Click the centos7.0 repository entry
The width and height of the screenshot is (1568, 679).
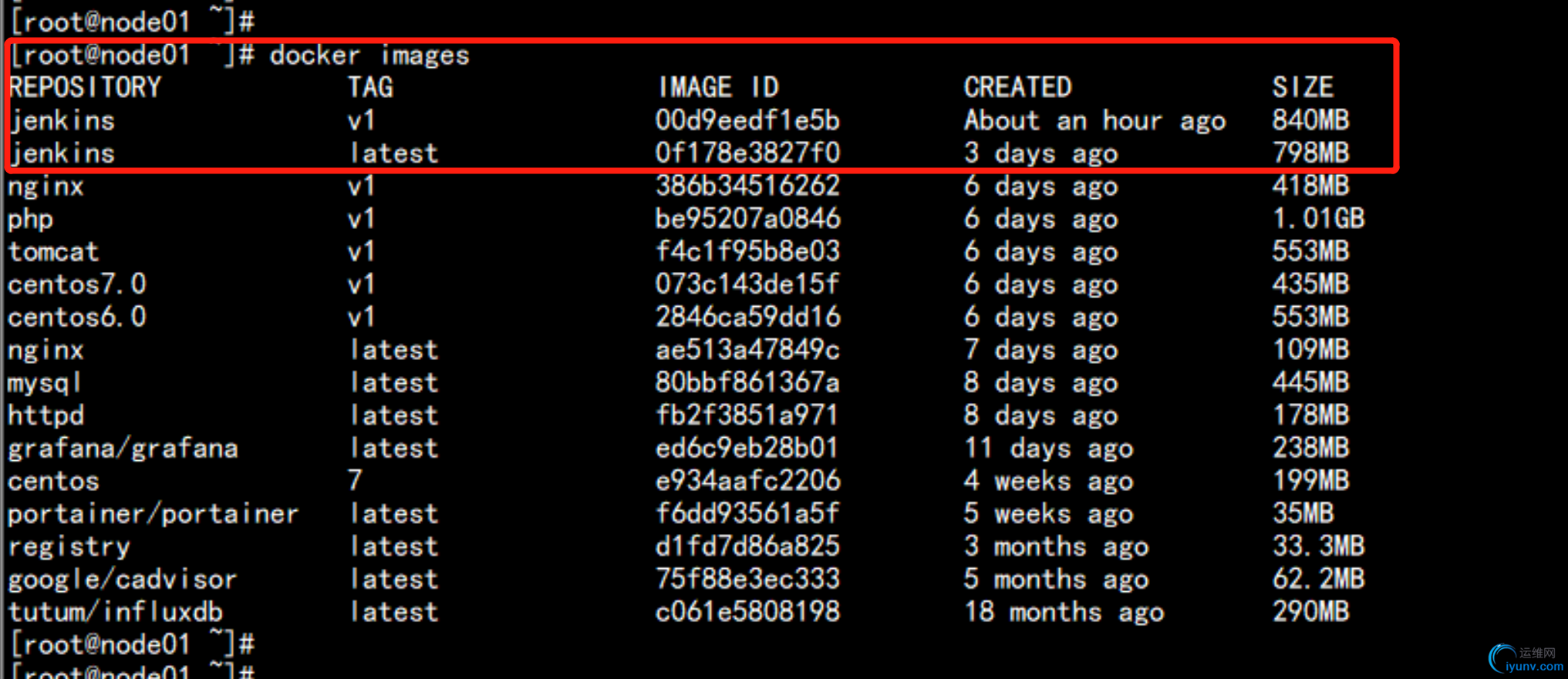point(76,284)
